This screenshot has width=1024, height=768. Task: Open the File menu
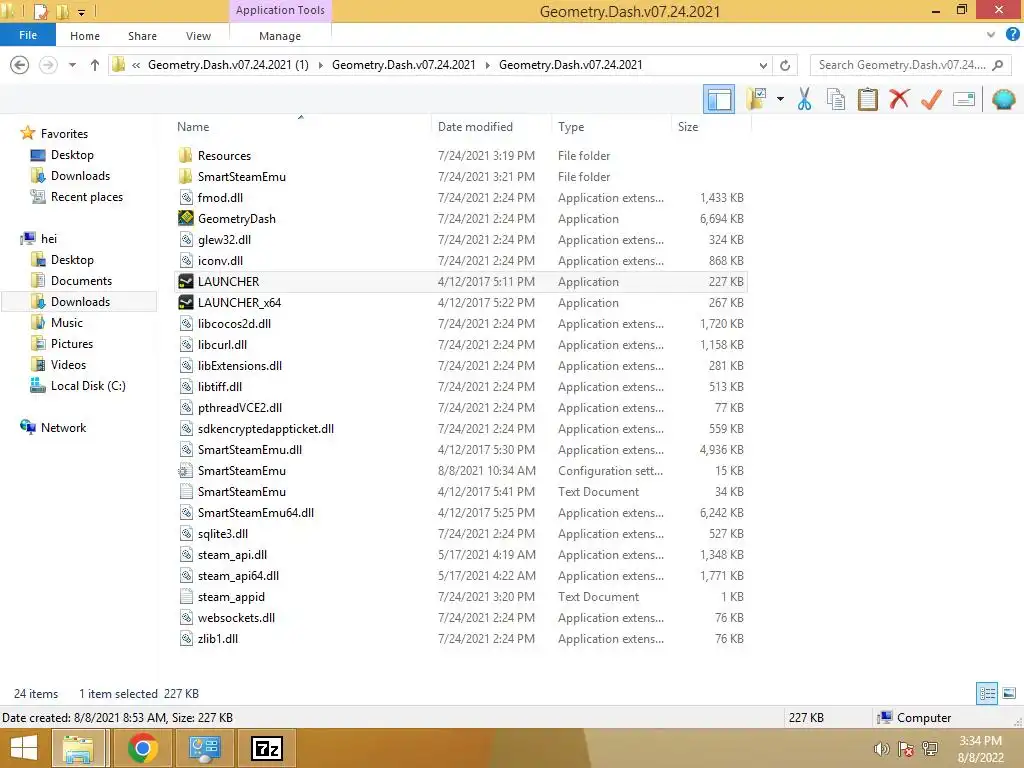click(x=27, y=35)
